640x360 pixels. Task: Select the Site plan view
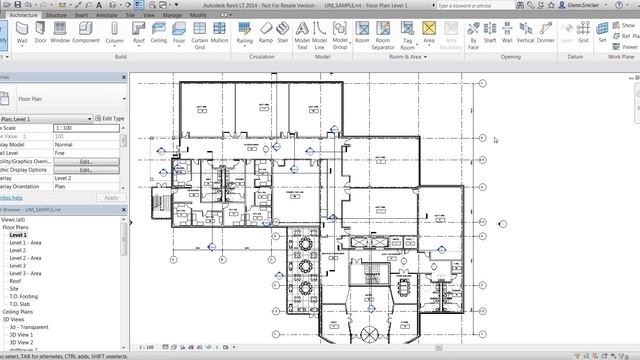[x=14, y=289]
